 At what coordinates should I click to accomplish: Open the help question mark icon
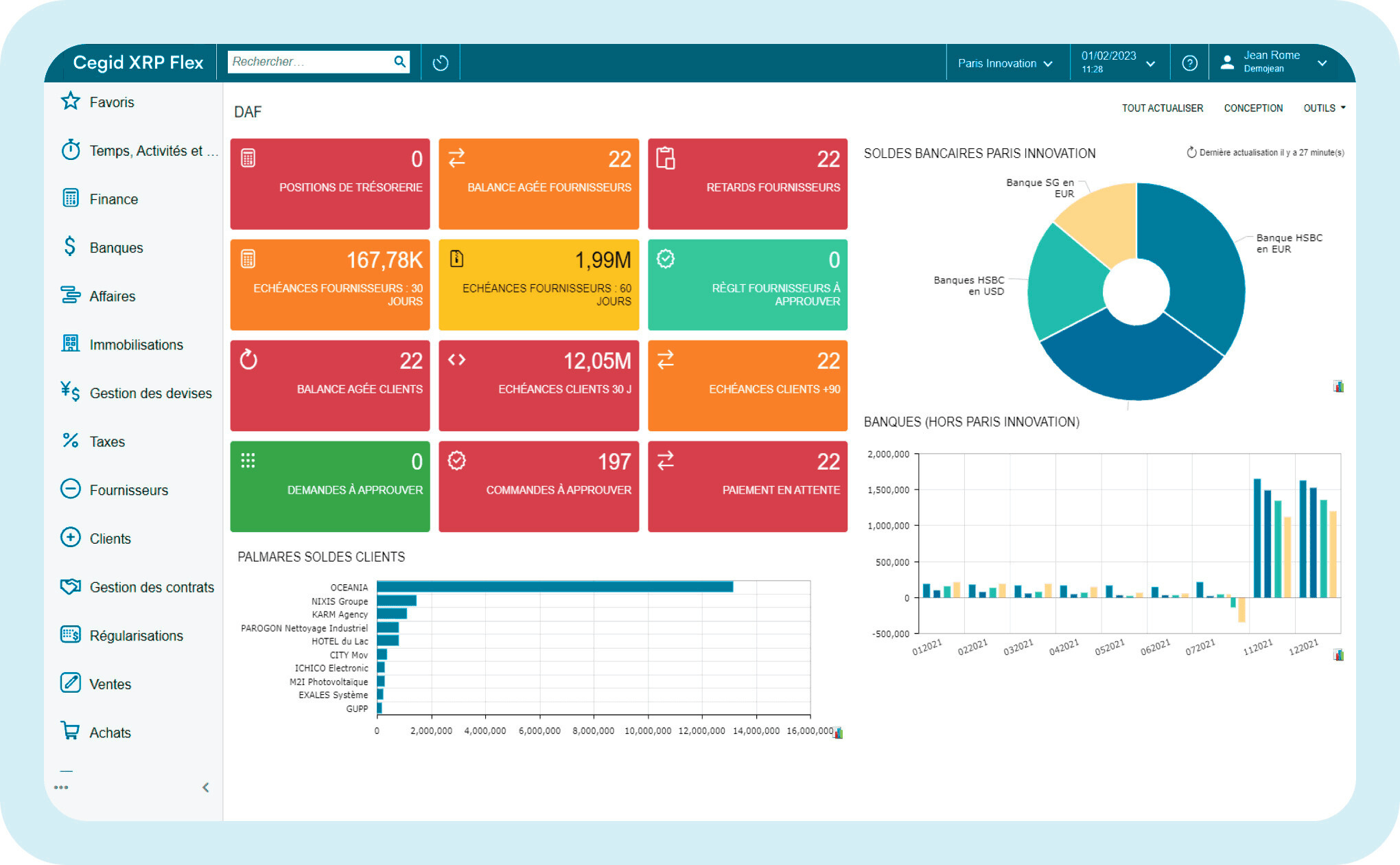point(1190,63)
